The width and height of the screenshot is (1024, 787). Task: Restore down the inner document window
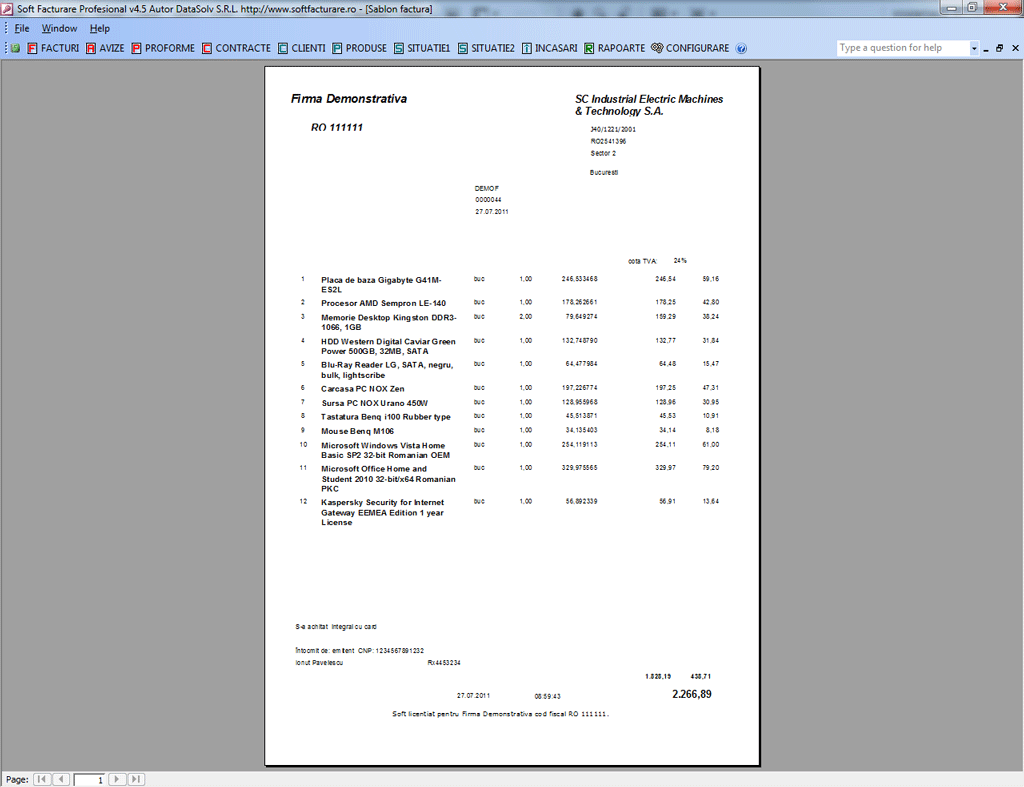point(1000,48)
